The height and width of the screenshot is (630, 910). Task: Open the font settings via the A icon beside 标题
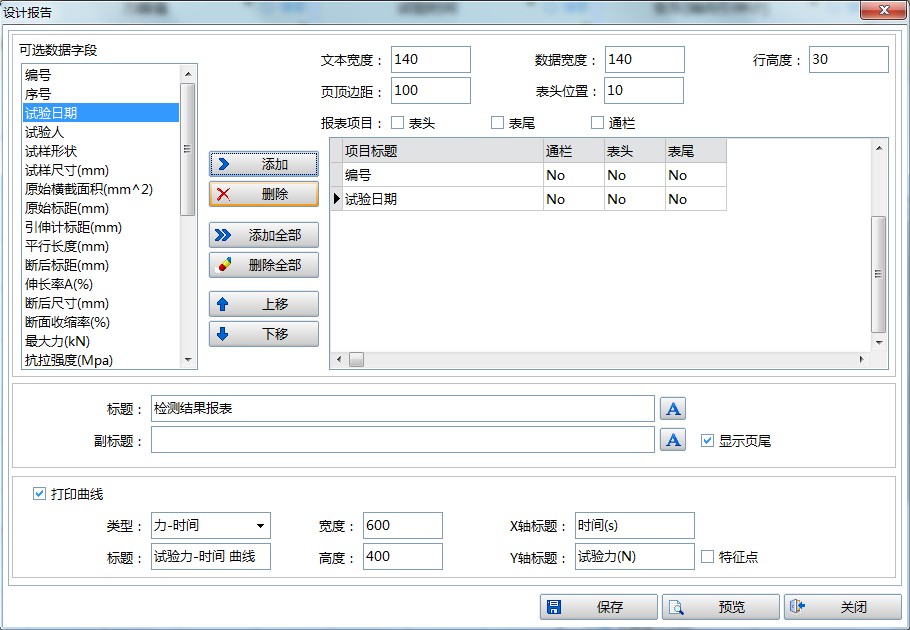[x=672, y=407]
